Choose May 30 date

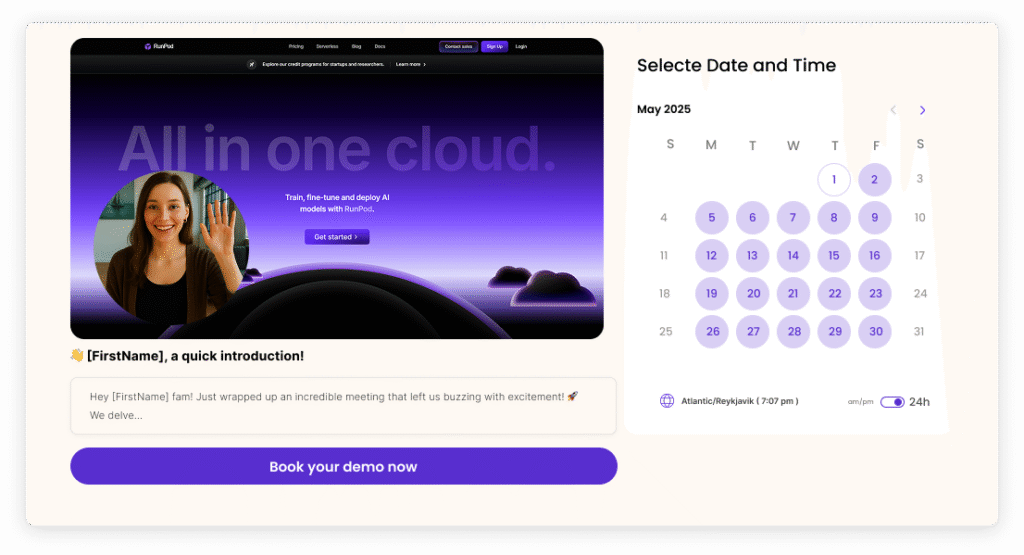875,332
